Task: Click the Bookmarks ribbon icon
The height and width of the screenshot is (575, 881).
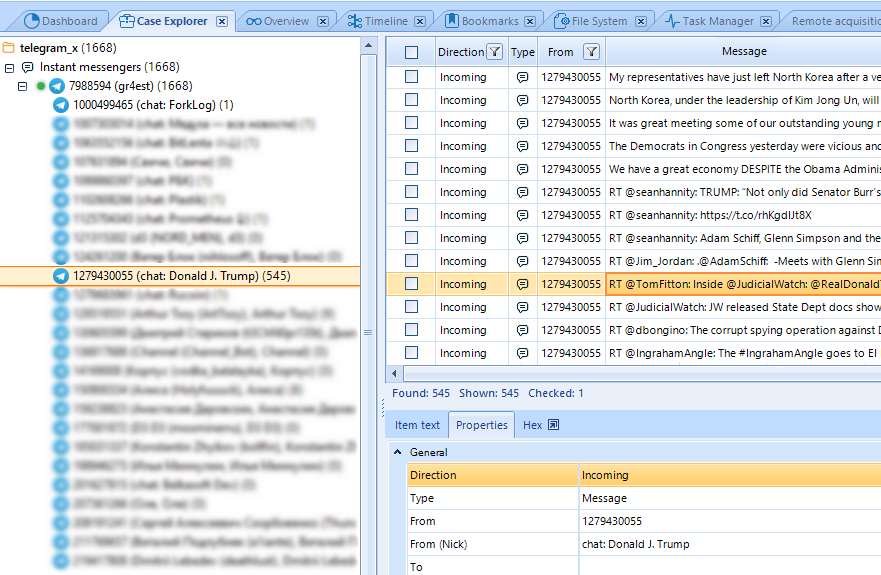Action: pyautogui.click(x=452, y=21)
